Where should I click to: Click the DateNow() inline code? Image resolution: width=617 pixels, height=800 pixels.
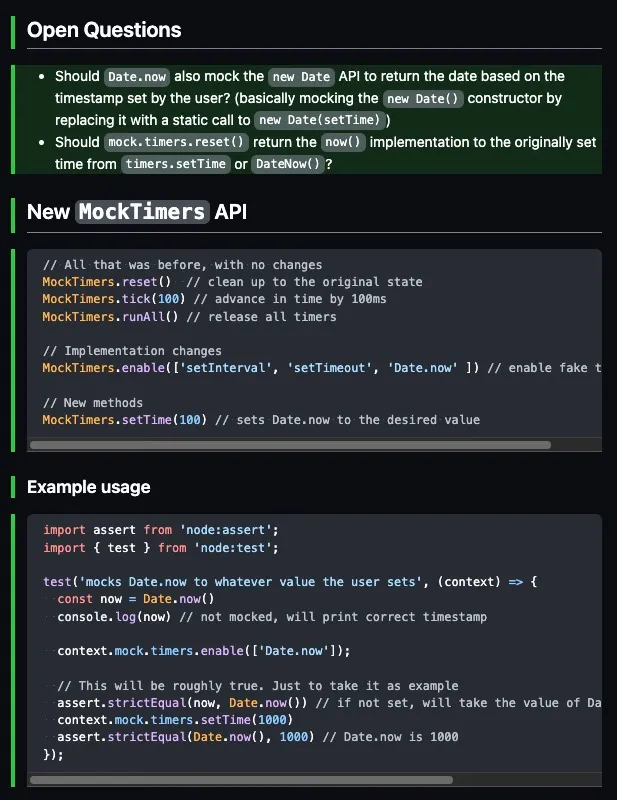pyautogui.click(x=288, y=164)
